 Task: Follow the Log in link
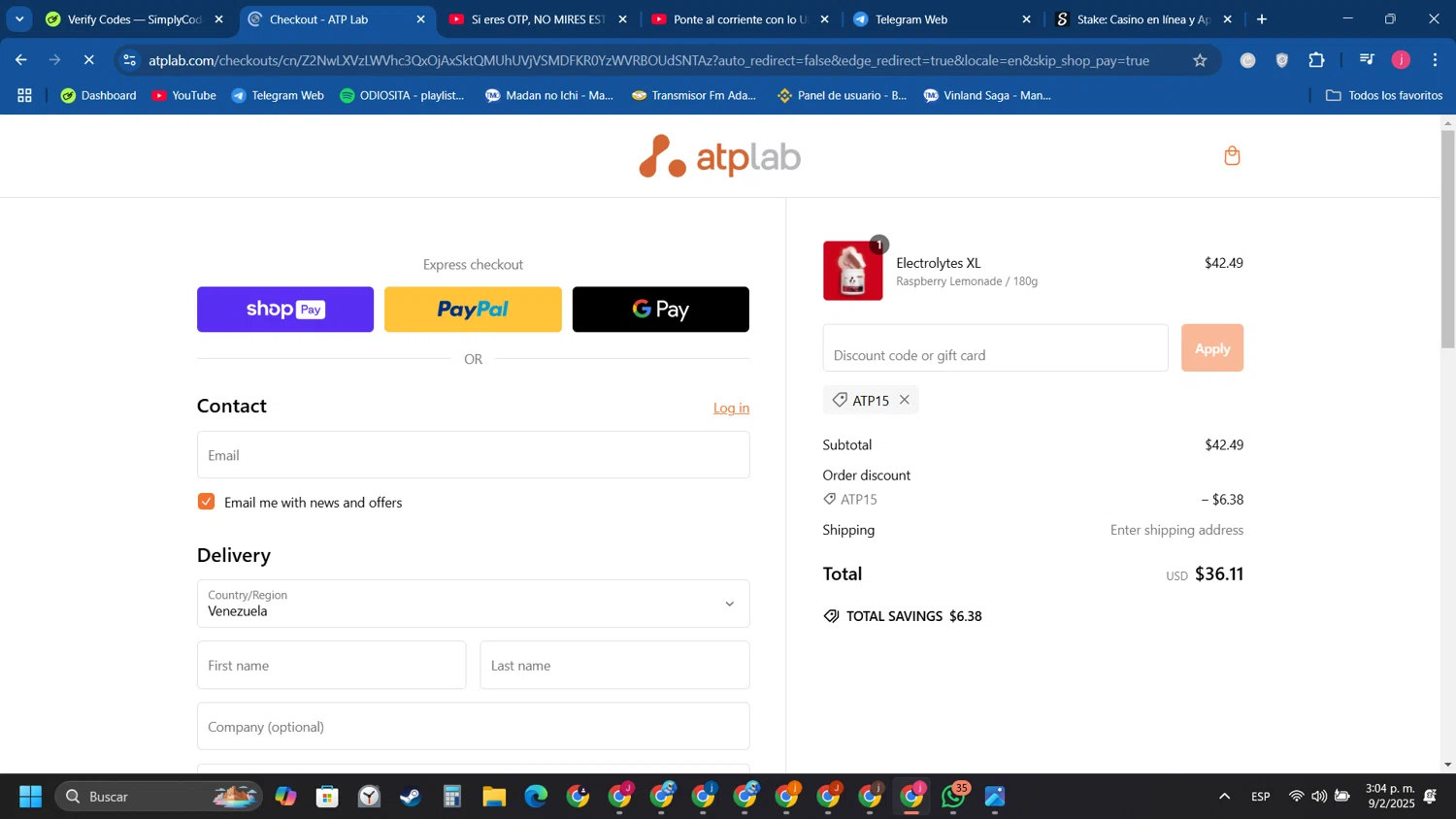coord(731,408)
